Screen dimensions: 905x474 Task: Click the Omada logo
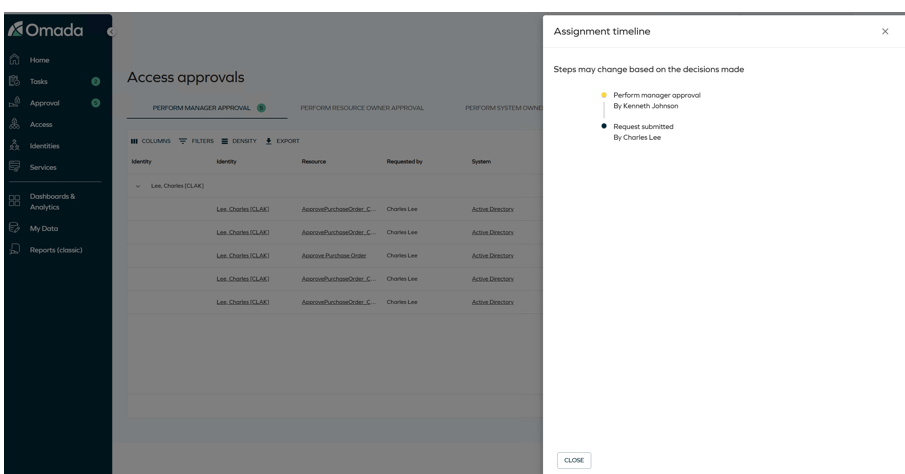[x=46, y=30]
